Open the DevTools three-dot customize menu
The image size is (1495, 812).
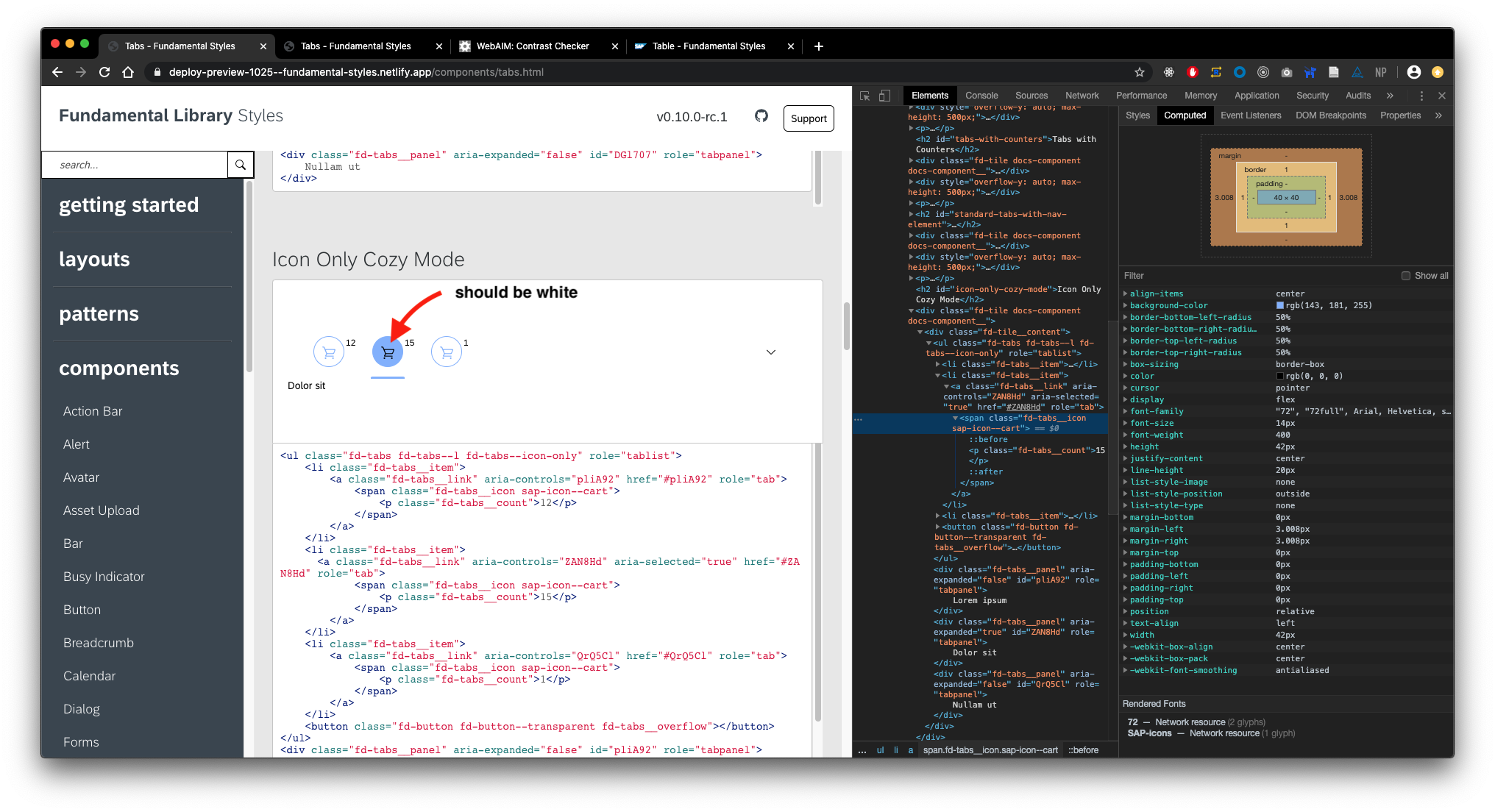coord(1421,96)
